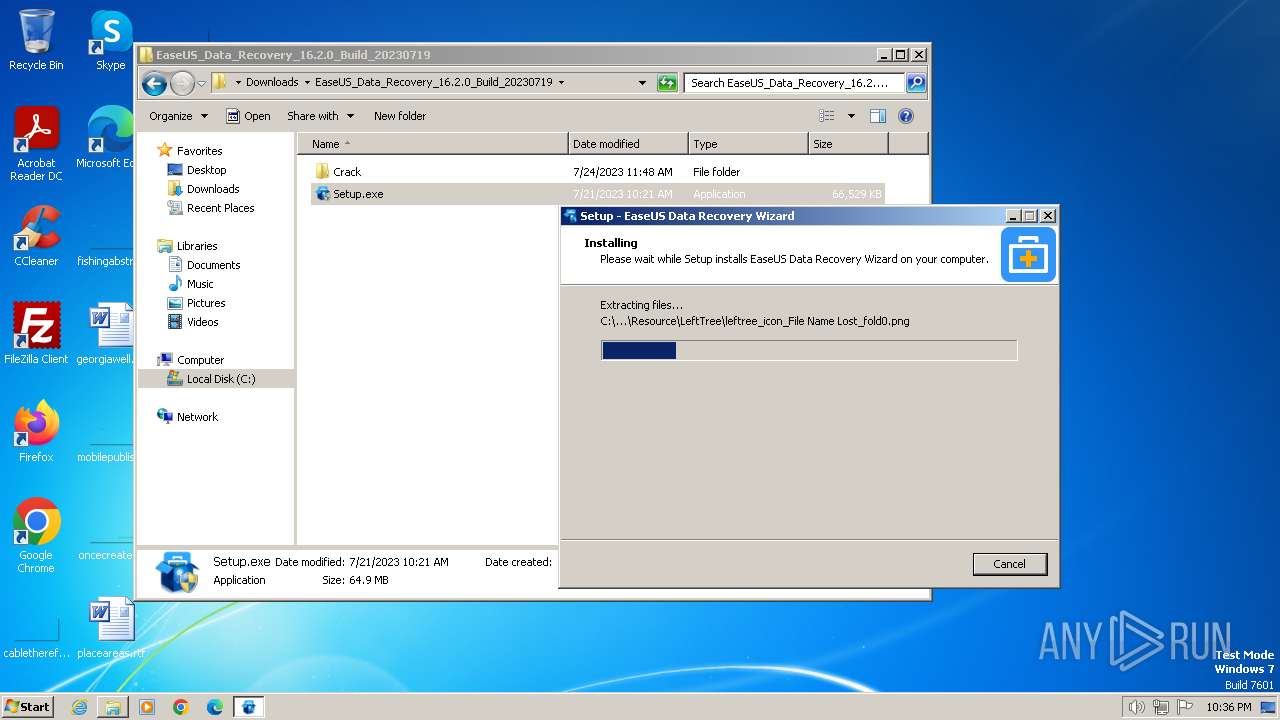Sort by the Size column header
Viewport: 1280px width, 720px height.
click(x=848, y=144)
